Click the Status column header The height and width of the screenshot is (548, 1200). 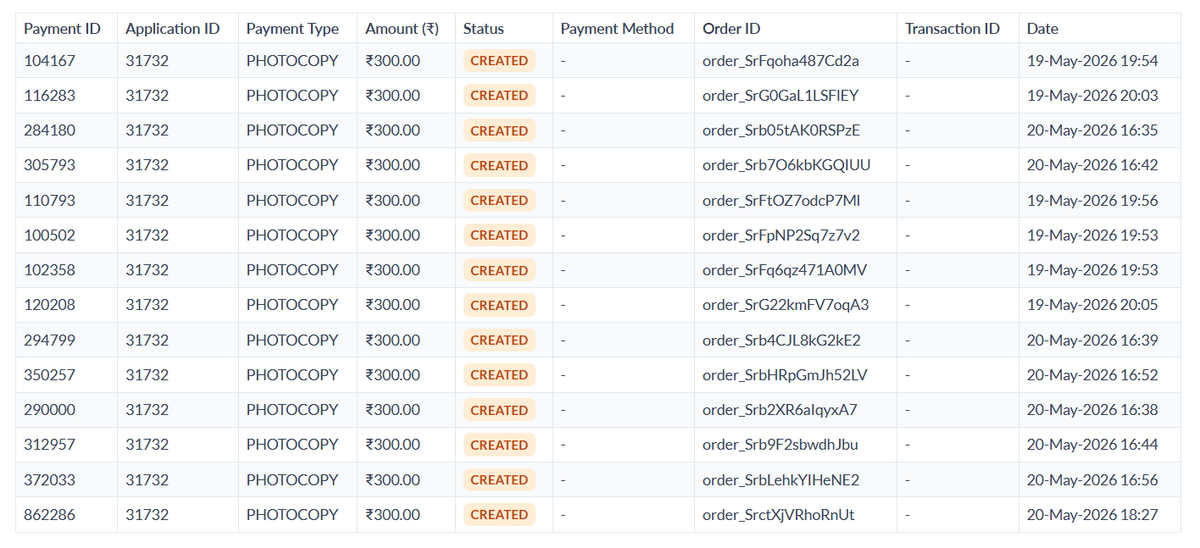coord(483,29)
